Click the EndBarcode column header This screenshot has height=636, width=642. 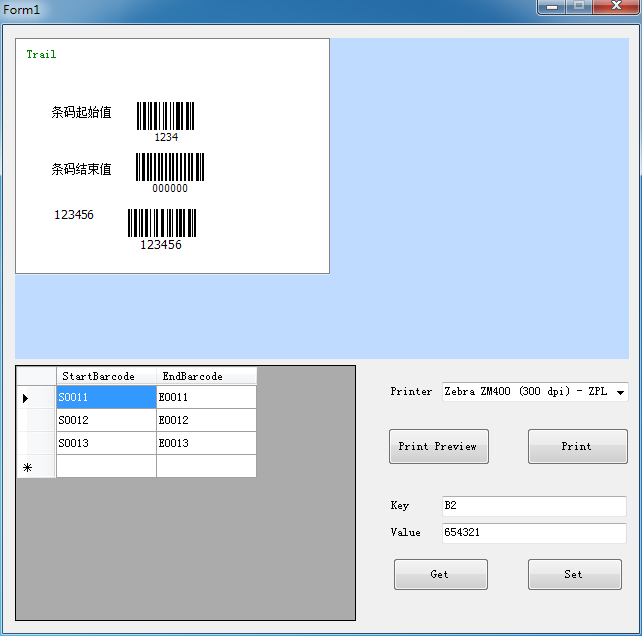tap(206, 376)
